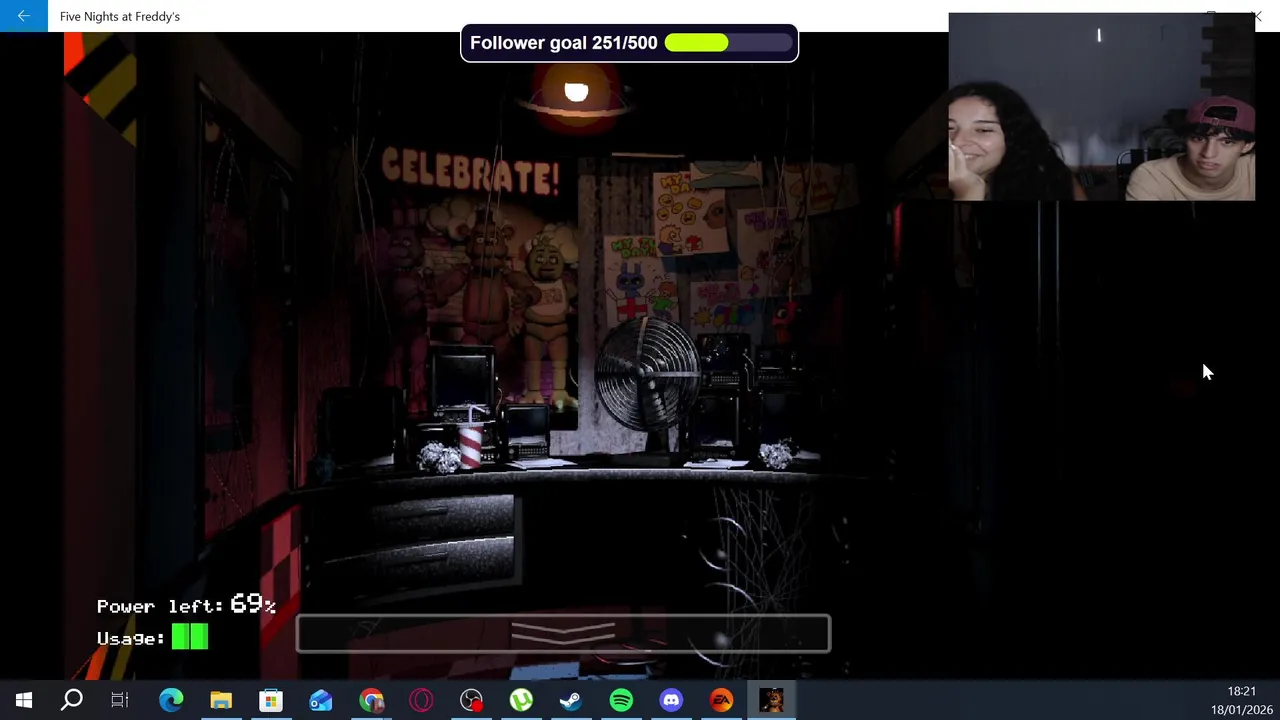The height and width of the screenshot is (720, 1280).
Task: Click the "Five Nights at Freddy's" window title
Action: point(120,16)
